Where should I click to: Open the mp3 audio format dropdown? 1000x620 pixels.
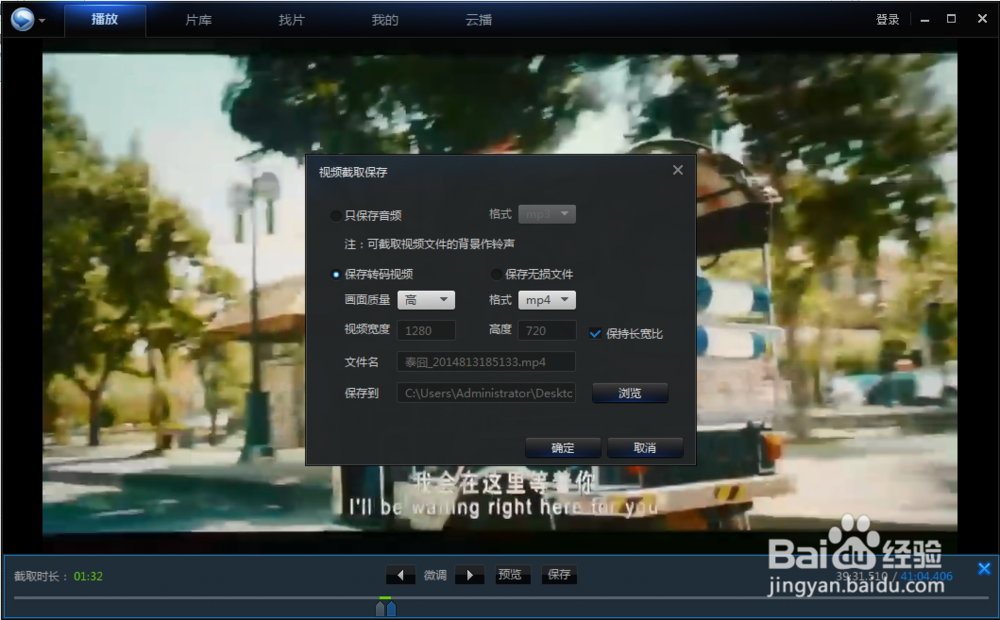[547, 214]
